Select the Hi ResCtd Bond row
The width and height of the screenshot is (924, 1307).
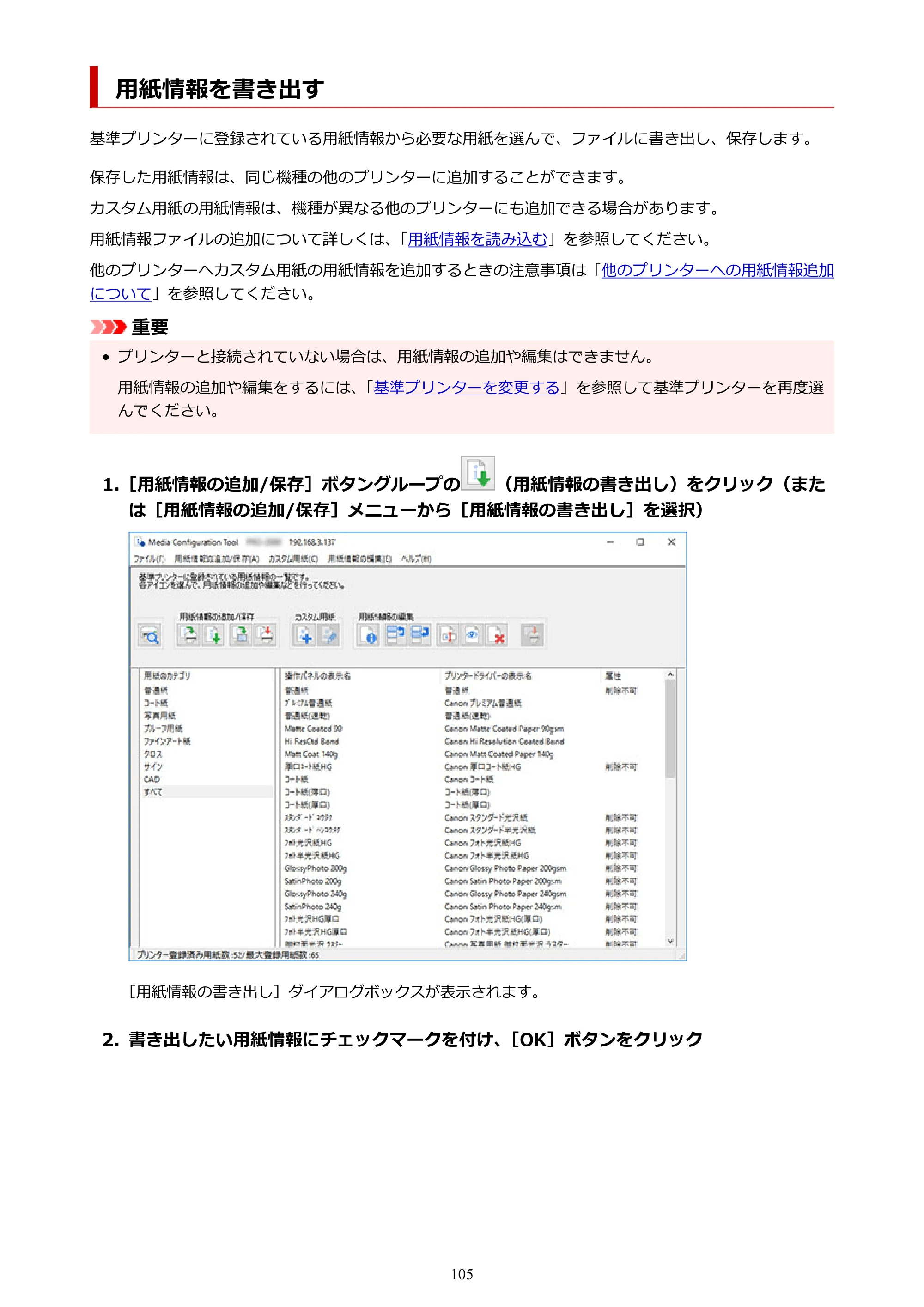click(312, 741)
